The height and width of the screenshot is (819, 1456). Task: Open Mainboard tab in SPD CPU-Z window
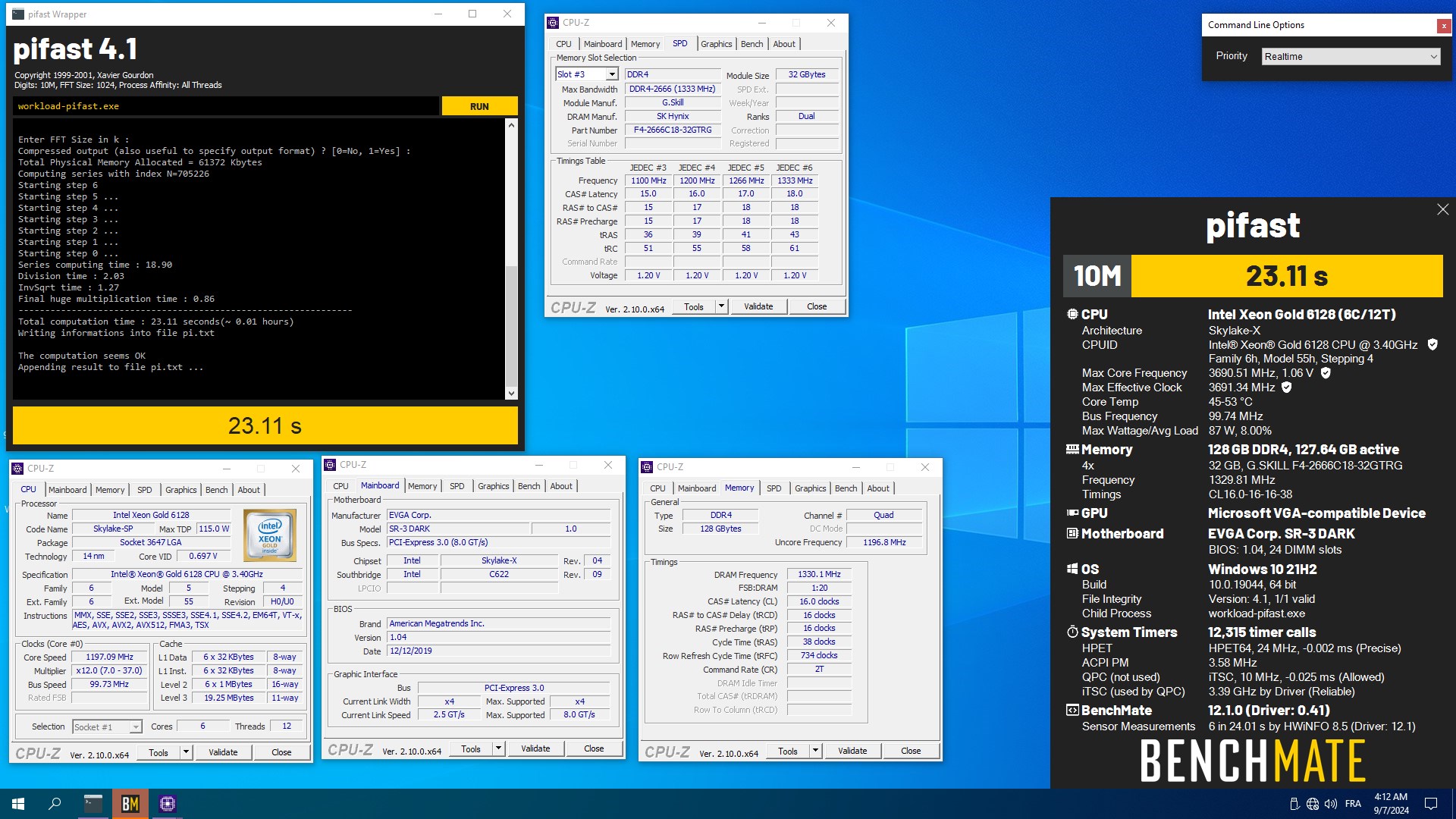(x=603, y=44)
